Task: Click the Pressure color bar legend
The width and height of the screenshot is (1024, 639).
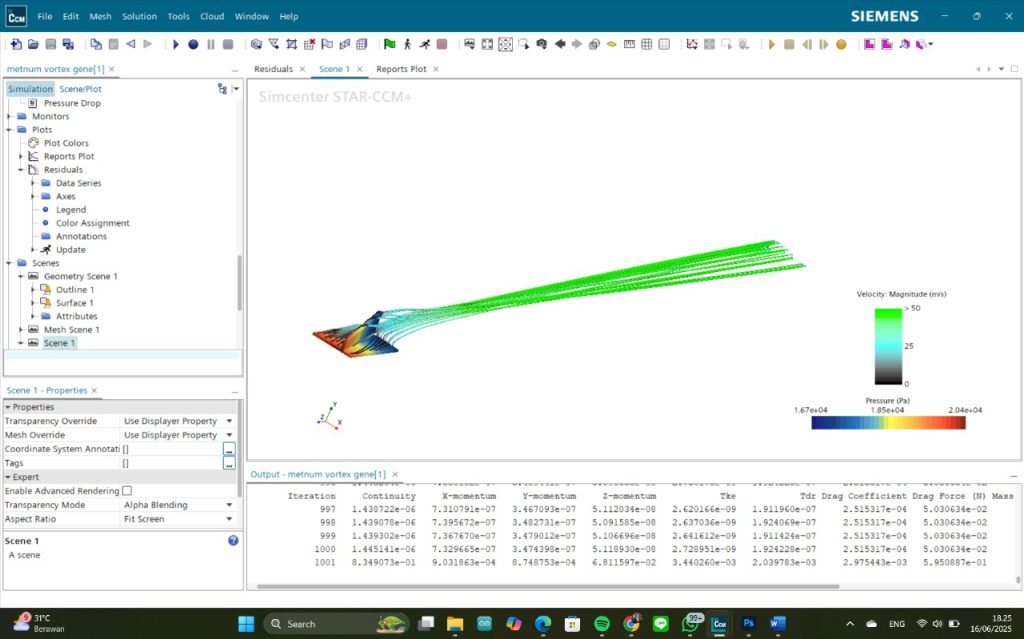Action: click(888, 423)
